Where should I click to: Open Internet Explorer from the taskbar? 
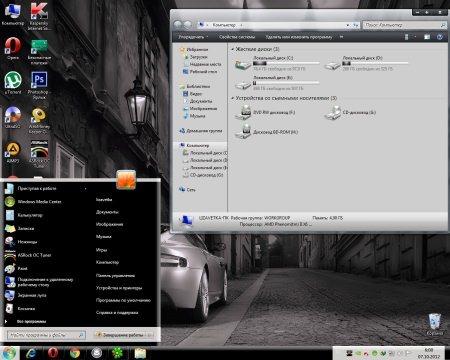click(x=31, y=353)
